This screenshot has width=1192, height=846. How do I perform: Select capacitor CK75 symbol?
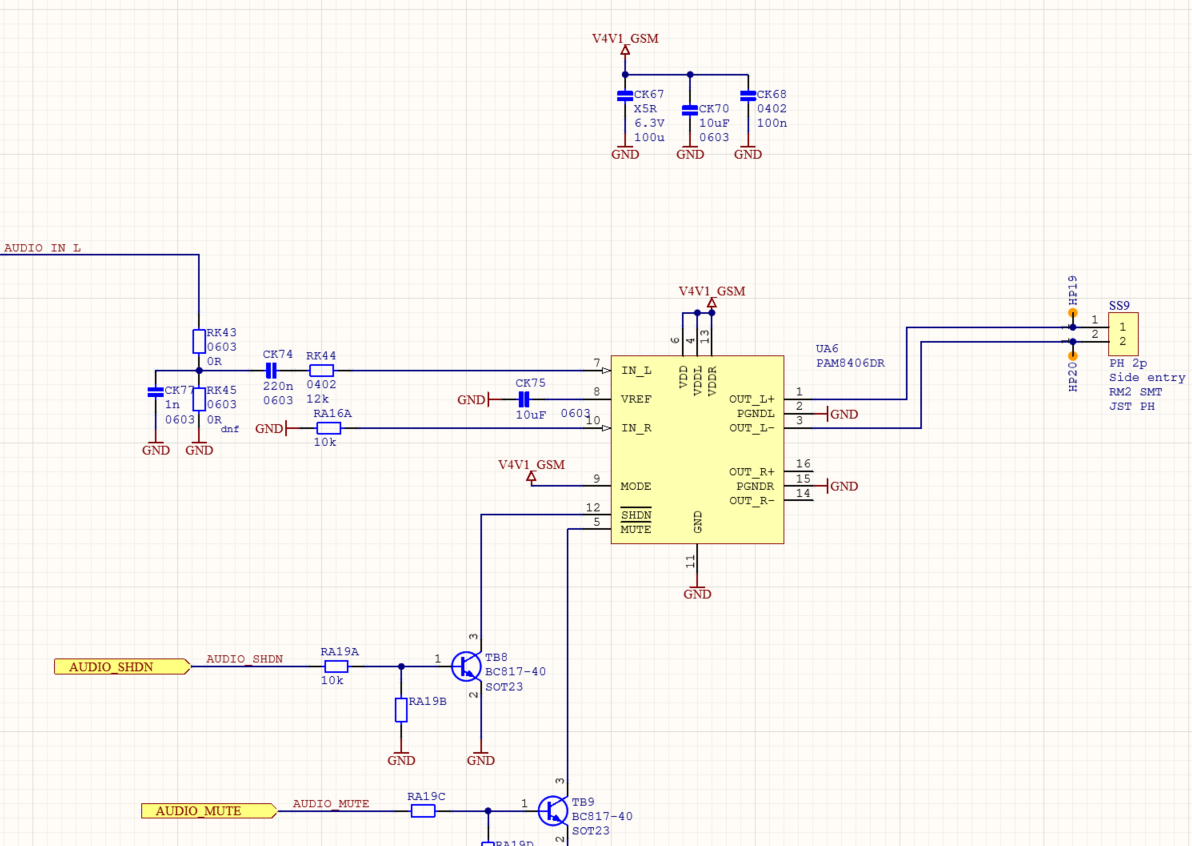click(523, 400)
